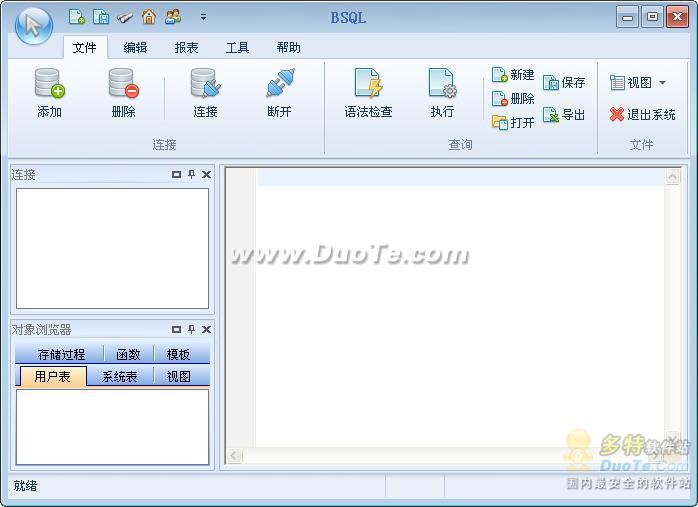Select the 视图 tab in object browser
This screenshot has height=507, width=698.
coord(179,377)
